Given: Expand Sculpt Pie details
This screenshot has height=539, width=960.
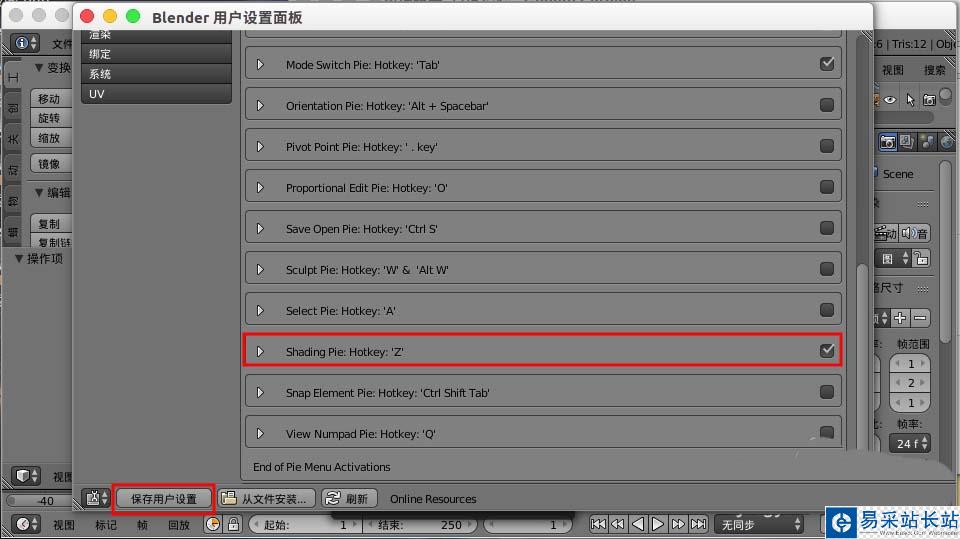Looking at the screenshot, I should pyautogui.click(x=260, y=270).
